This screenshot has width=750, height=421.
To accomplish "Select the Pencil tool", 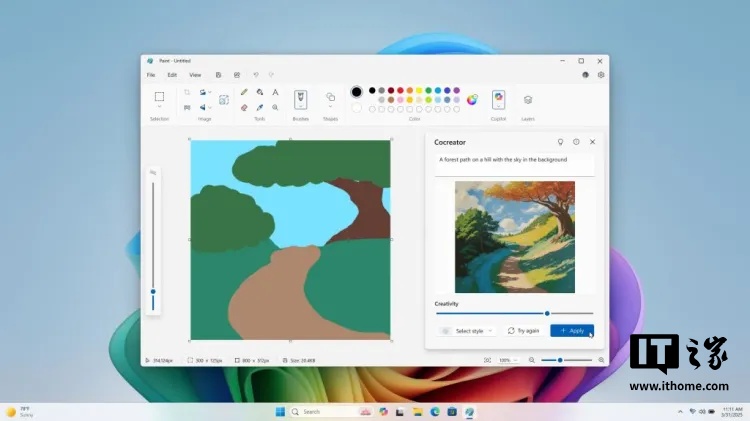I will click(244, 92).
